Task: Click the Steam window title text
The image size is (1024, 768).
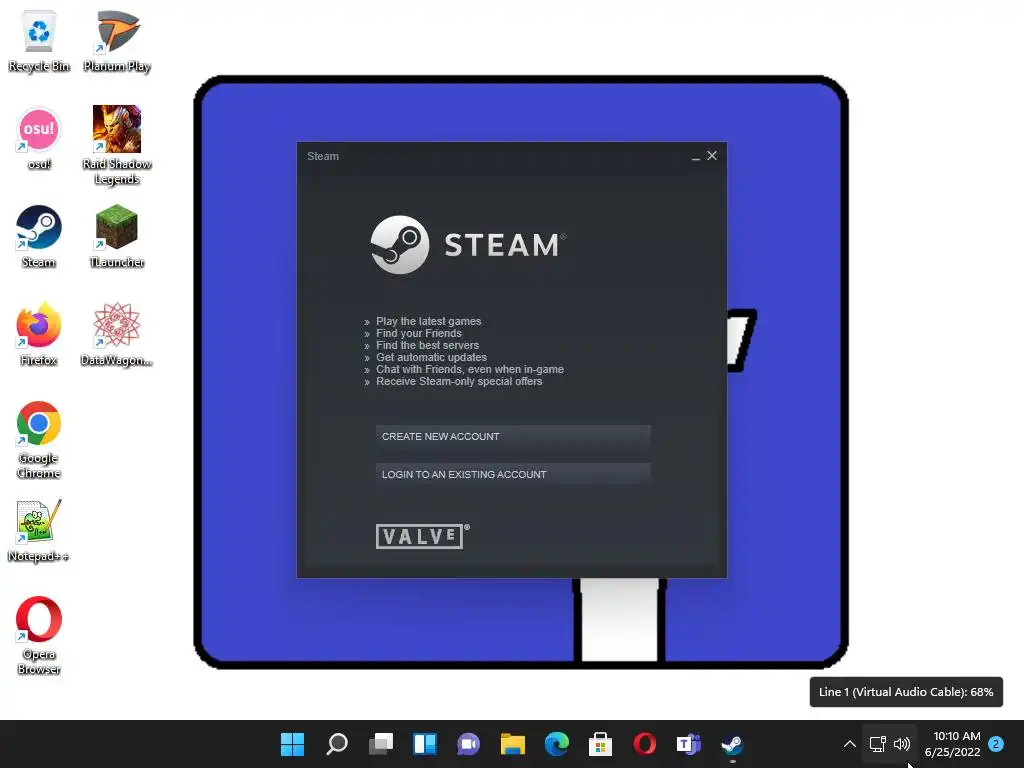Action: (323, 156)
